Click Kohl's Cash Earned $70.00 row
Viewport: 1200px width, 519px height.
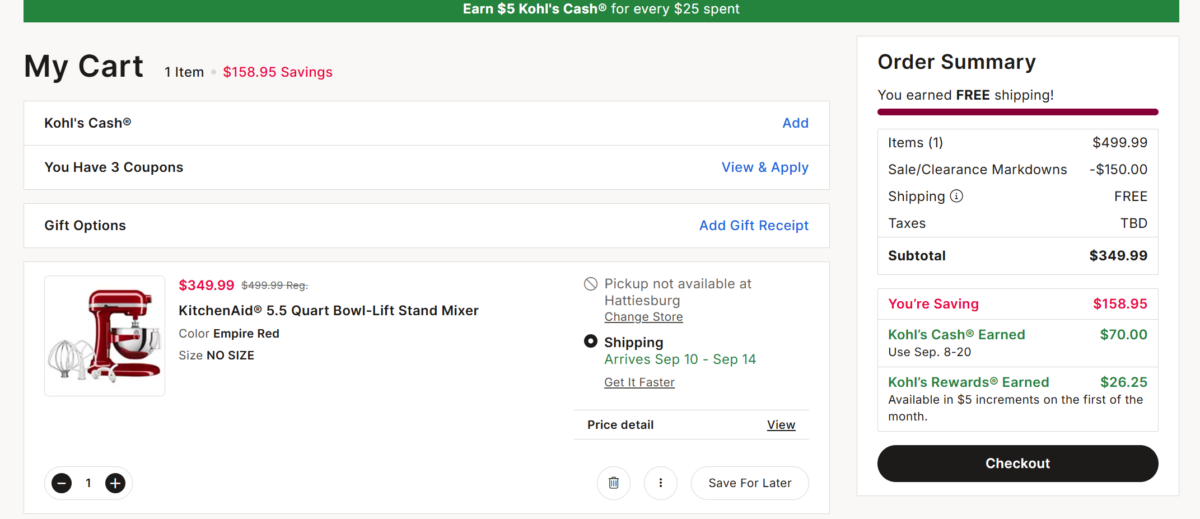coord(1018,343)
